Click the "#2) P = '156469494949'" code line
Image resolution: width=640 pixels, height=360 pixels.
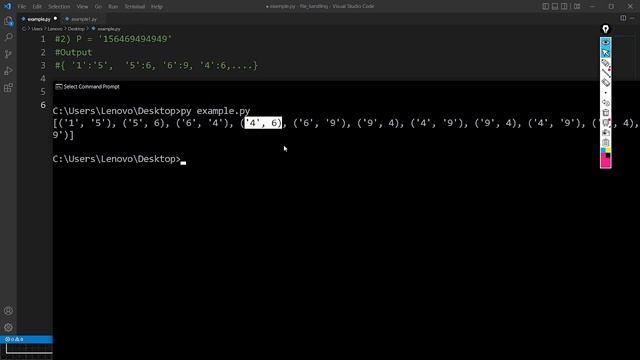[x=113, y=39]
